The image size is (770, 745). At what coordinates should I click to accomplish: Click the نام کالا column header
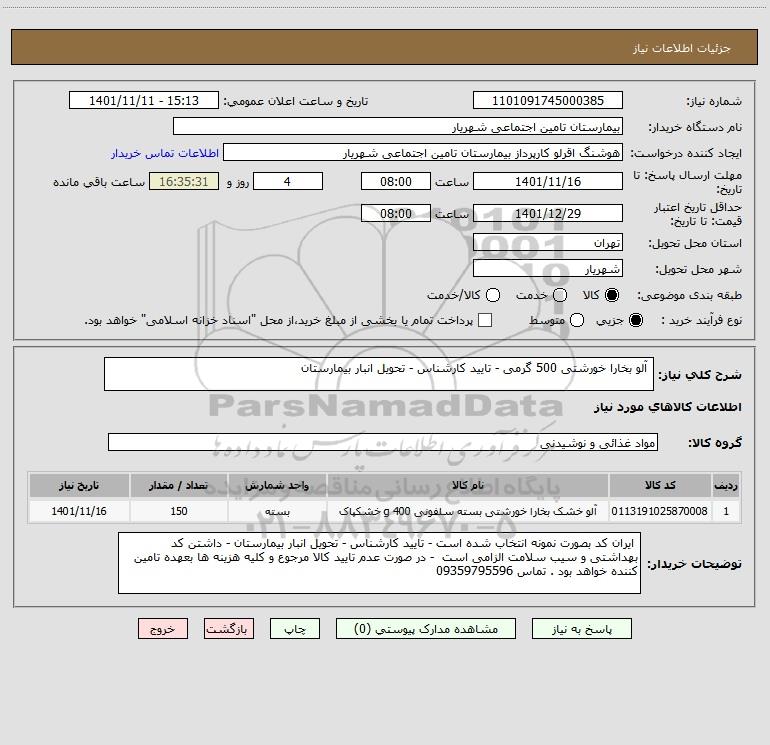(468, 486)
